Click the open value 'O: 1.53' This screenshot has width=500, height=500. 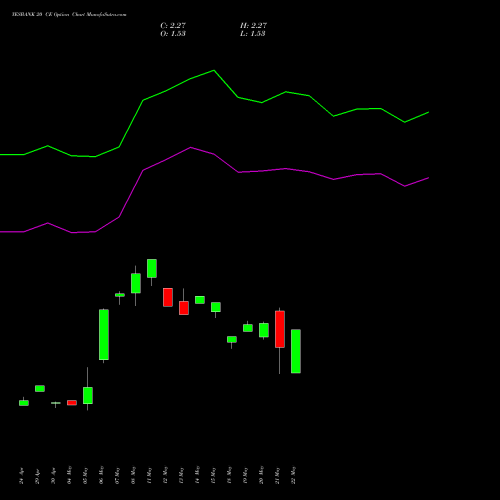coord(173,33)
